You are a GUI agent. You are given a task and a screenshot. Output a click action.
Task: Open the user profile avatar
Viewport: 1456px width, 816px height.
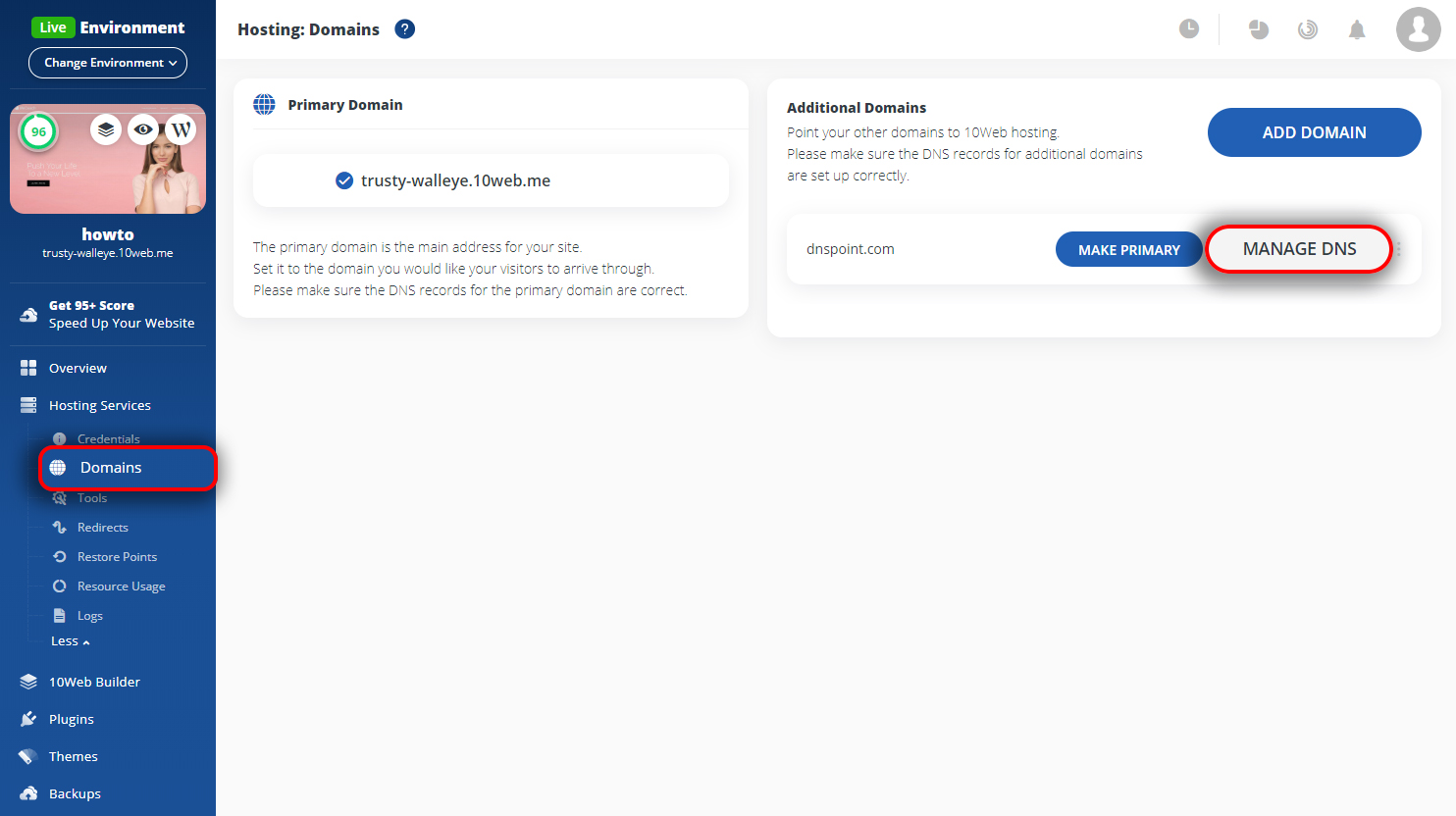[x=1419, y=29]
